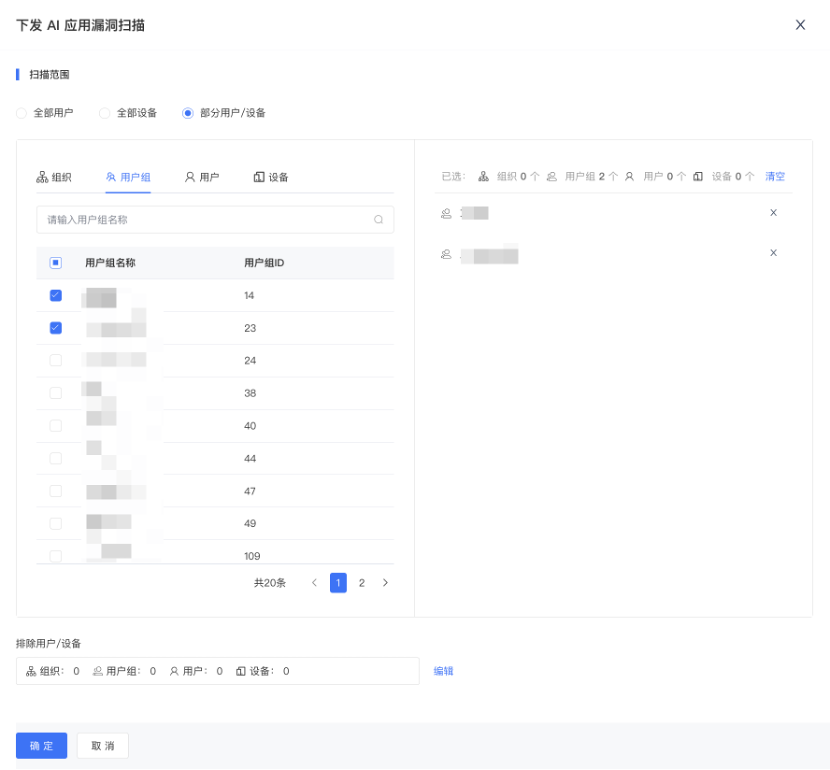The image size is (830, 770).
Task: Close the AI 应用漏洞扫描 dialog
Action: pyautogui.click(x=800, y=25)
